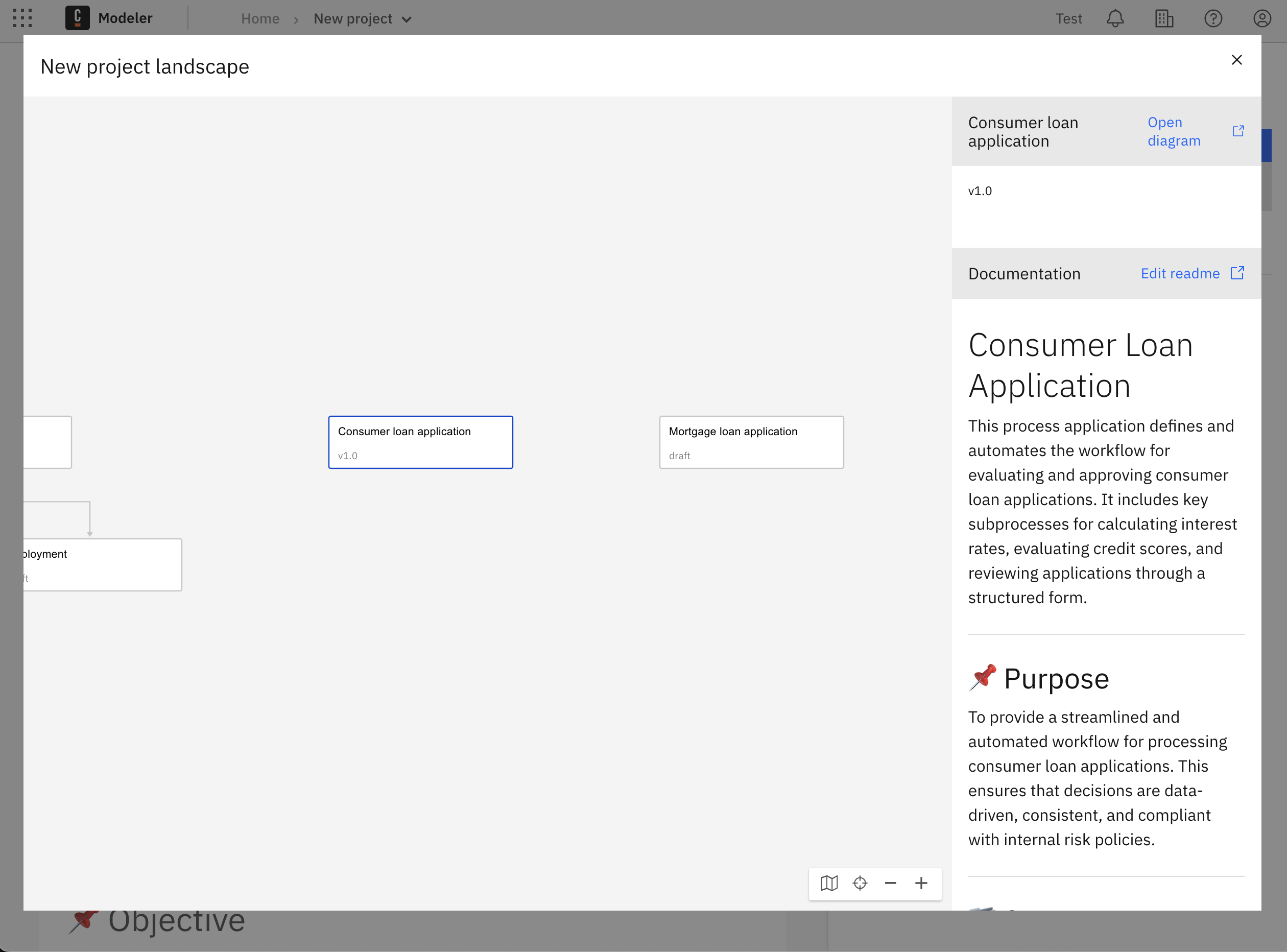Open the user profile avatar icon
This screenshot has height=952, width=1287.
point(1261,18)
